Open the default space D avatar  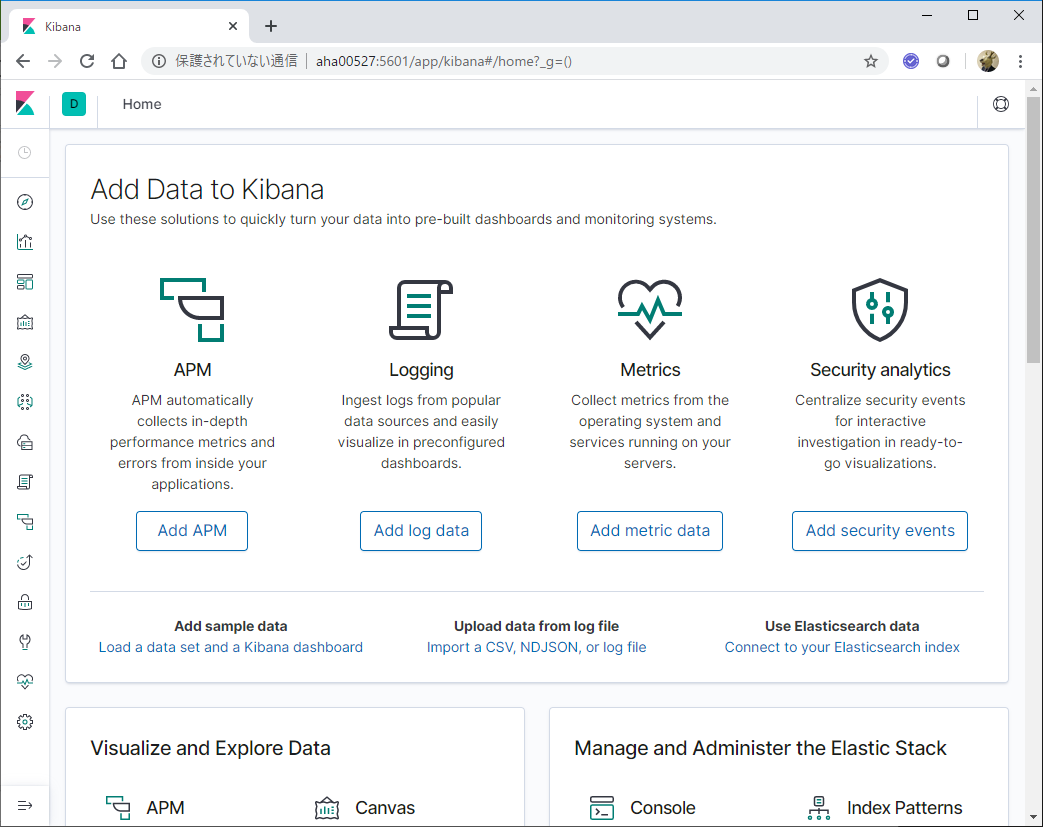click(74, 104)
